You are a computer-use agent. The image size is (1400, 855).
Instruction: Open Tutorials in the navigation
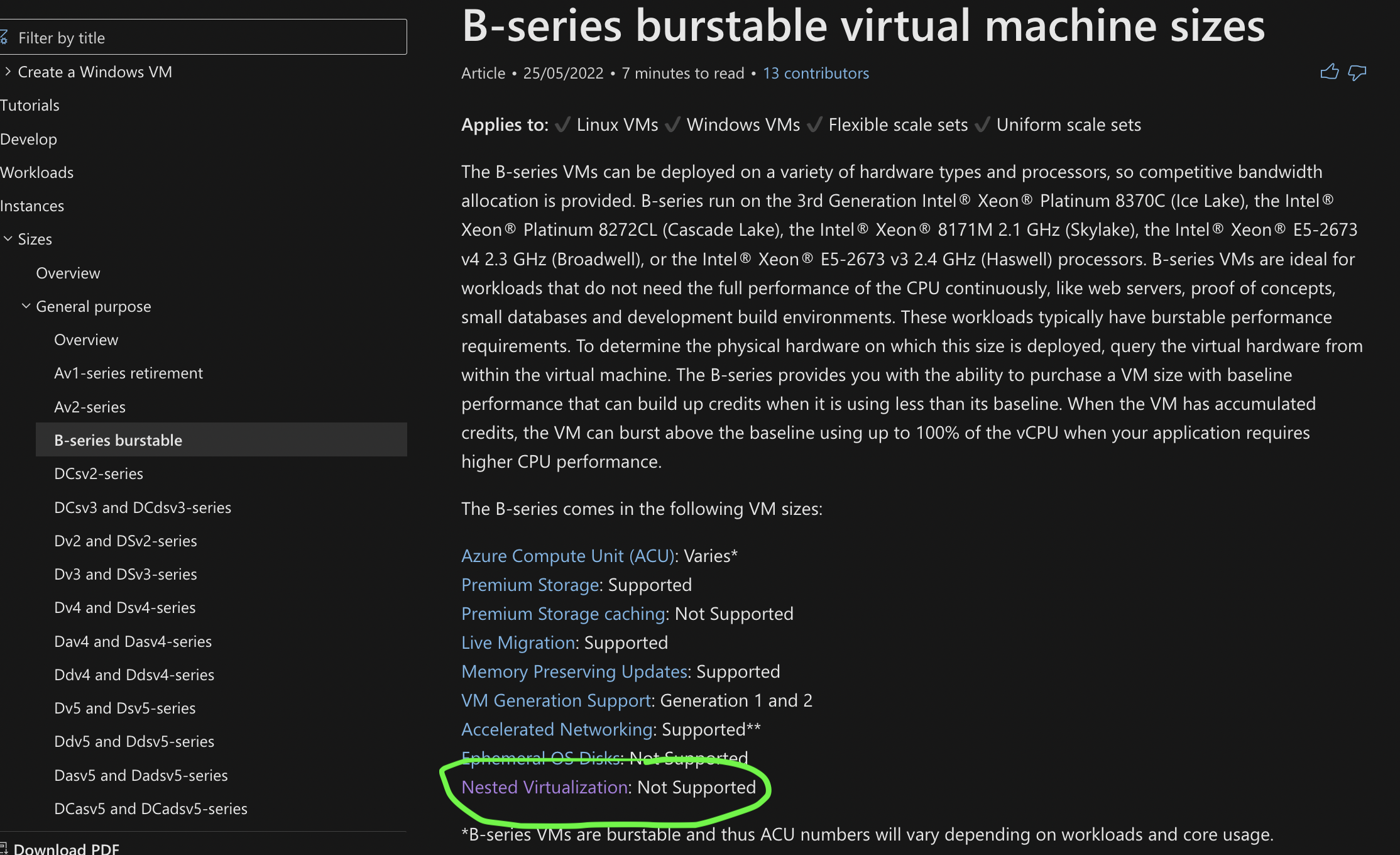tap(30, 105)
